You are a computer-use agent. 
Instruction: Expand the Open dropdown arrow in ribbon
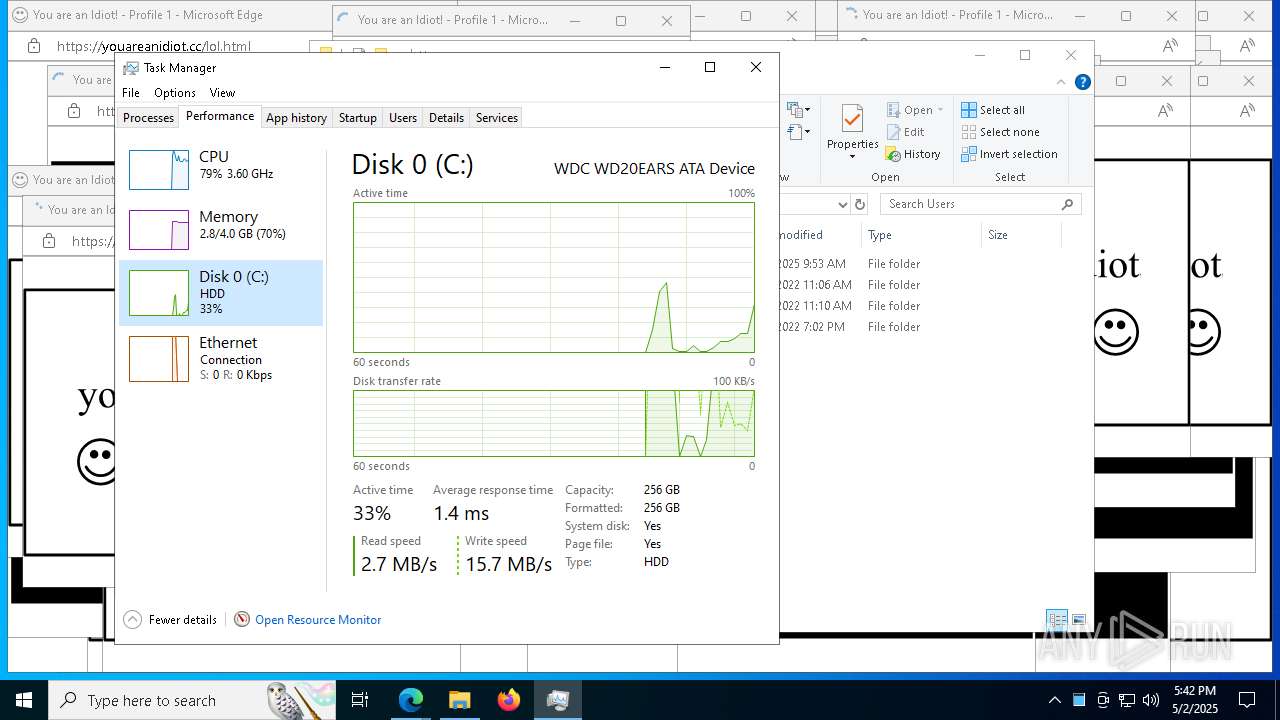click(940, 110)
